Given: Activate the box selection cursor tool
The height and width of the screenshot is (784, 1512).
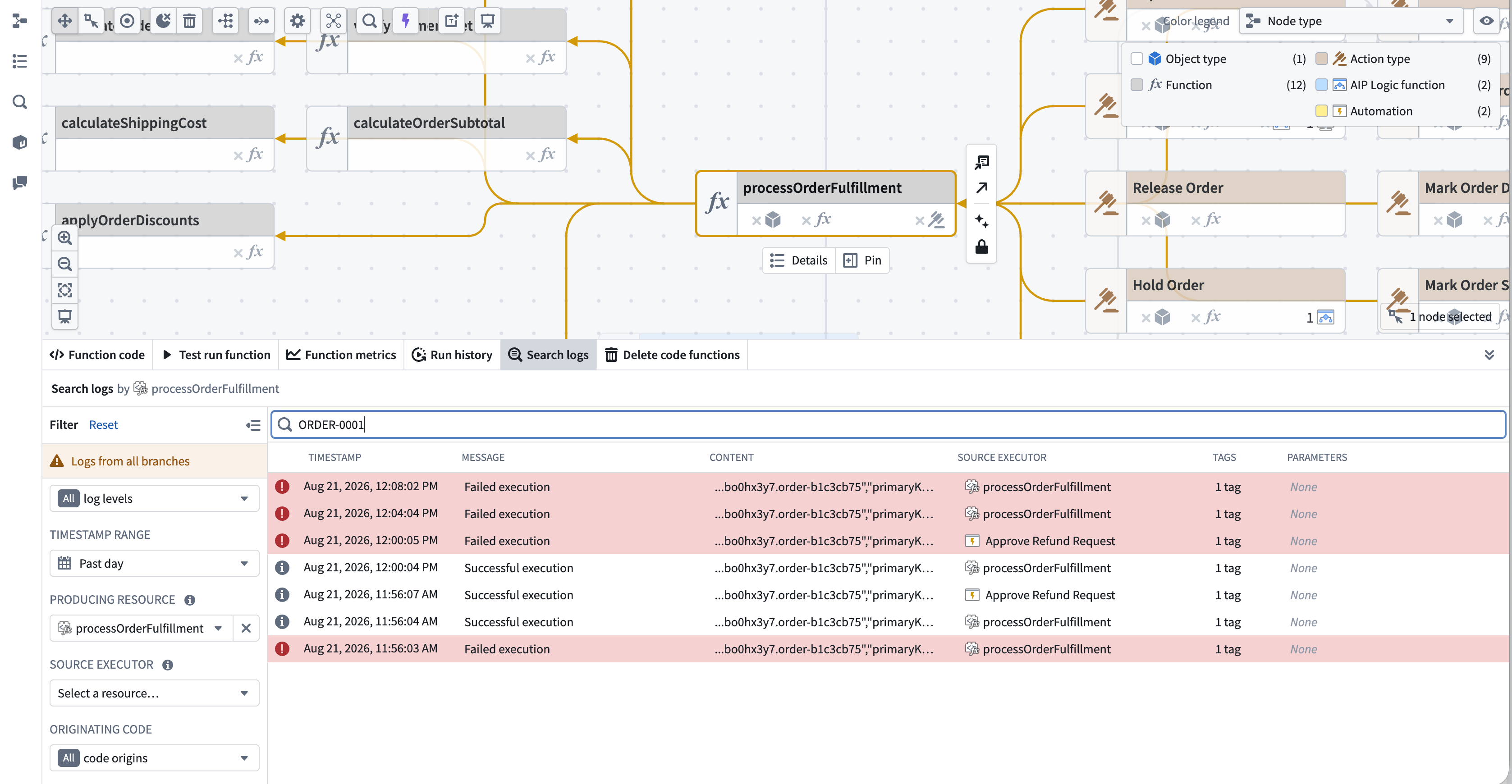Looking at the screenshot, I should tap(91, 21).
